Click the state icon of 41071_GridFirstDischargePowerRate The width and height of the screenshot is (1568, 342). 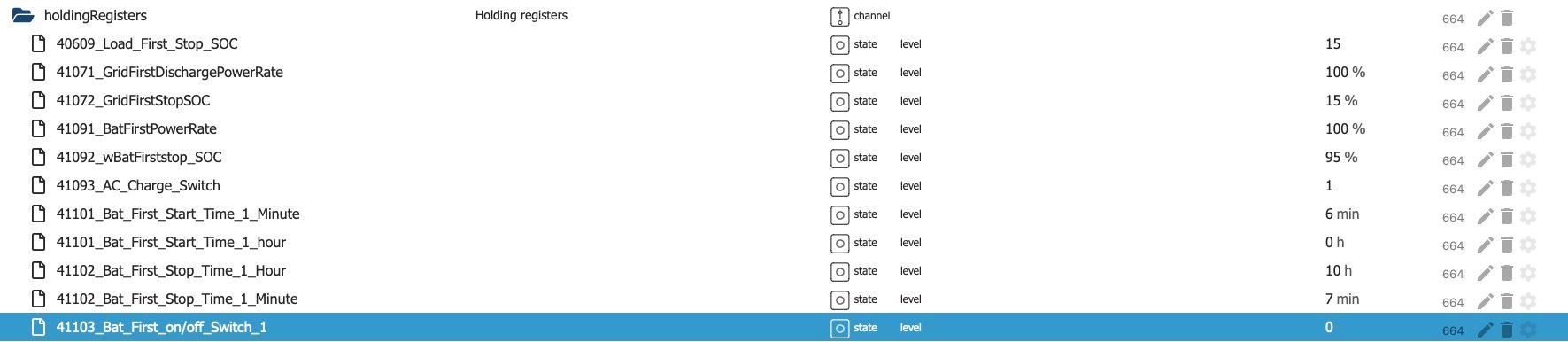[839, 73]
